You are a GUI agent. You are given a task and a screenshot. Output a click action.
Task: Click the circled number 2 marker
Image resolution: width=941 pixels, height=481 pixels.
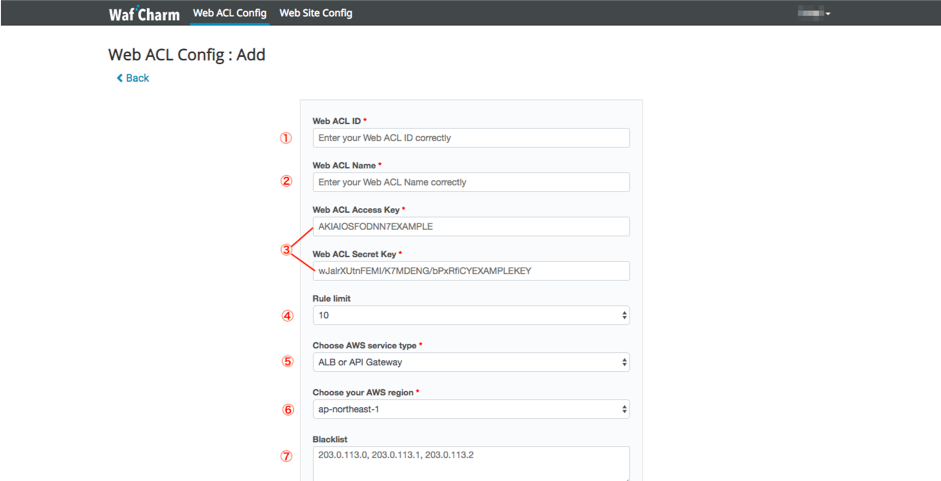click(x=286, y=182)
